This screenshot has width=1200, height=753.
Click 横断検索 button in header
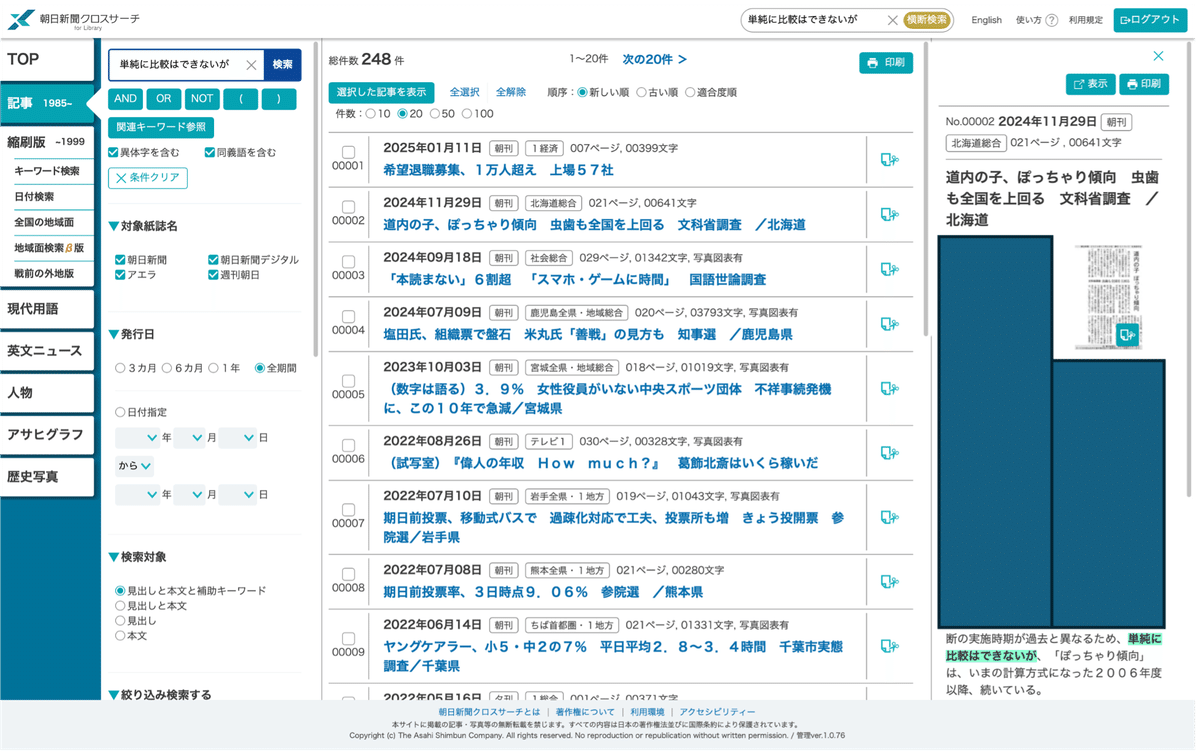(927, 20)
